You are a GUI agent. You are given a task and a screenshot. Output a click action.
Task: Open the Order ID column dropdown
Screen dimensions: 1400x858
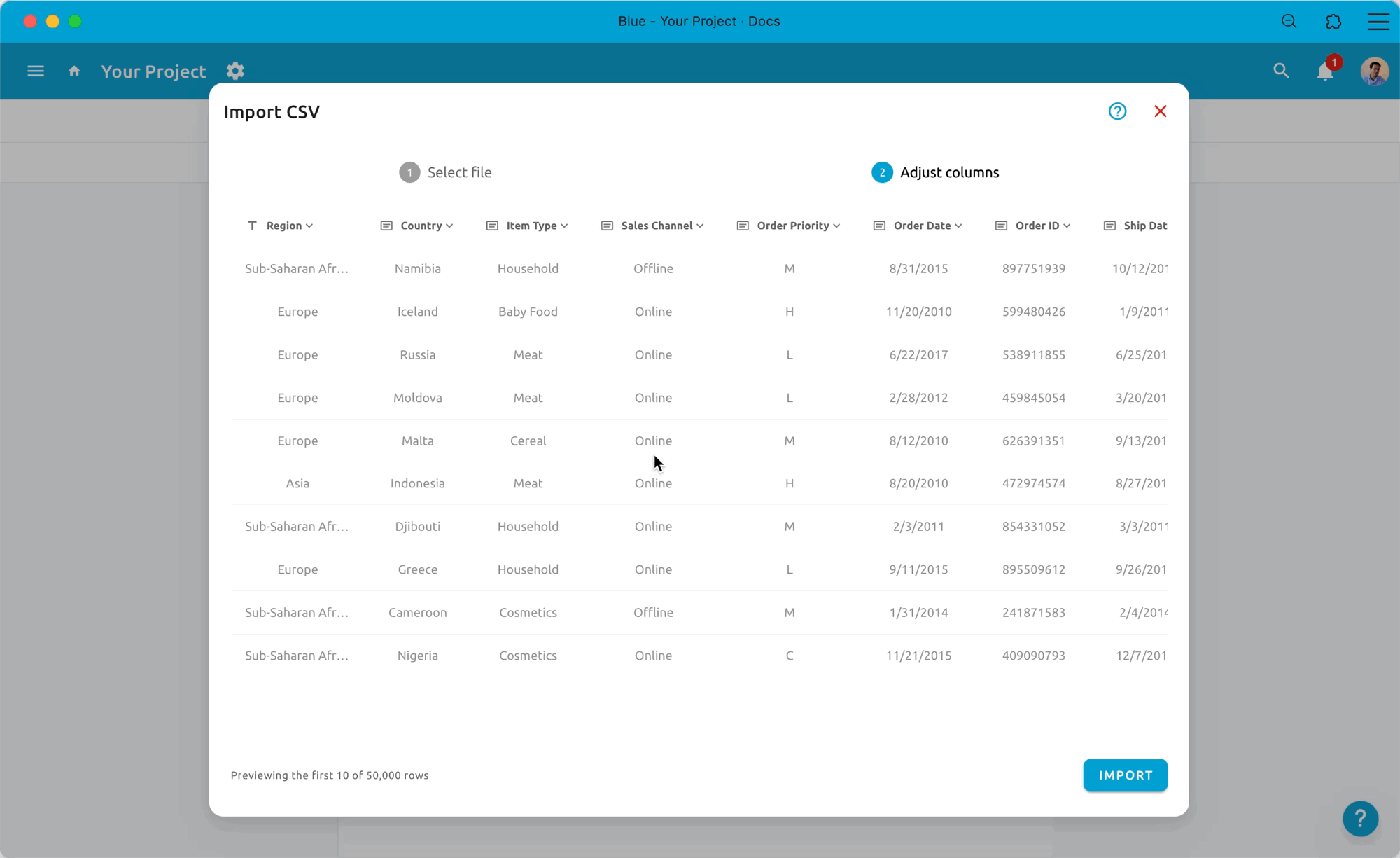(x=1067, y=226)
